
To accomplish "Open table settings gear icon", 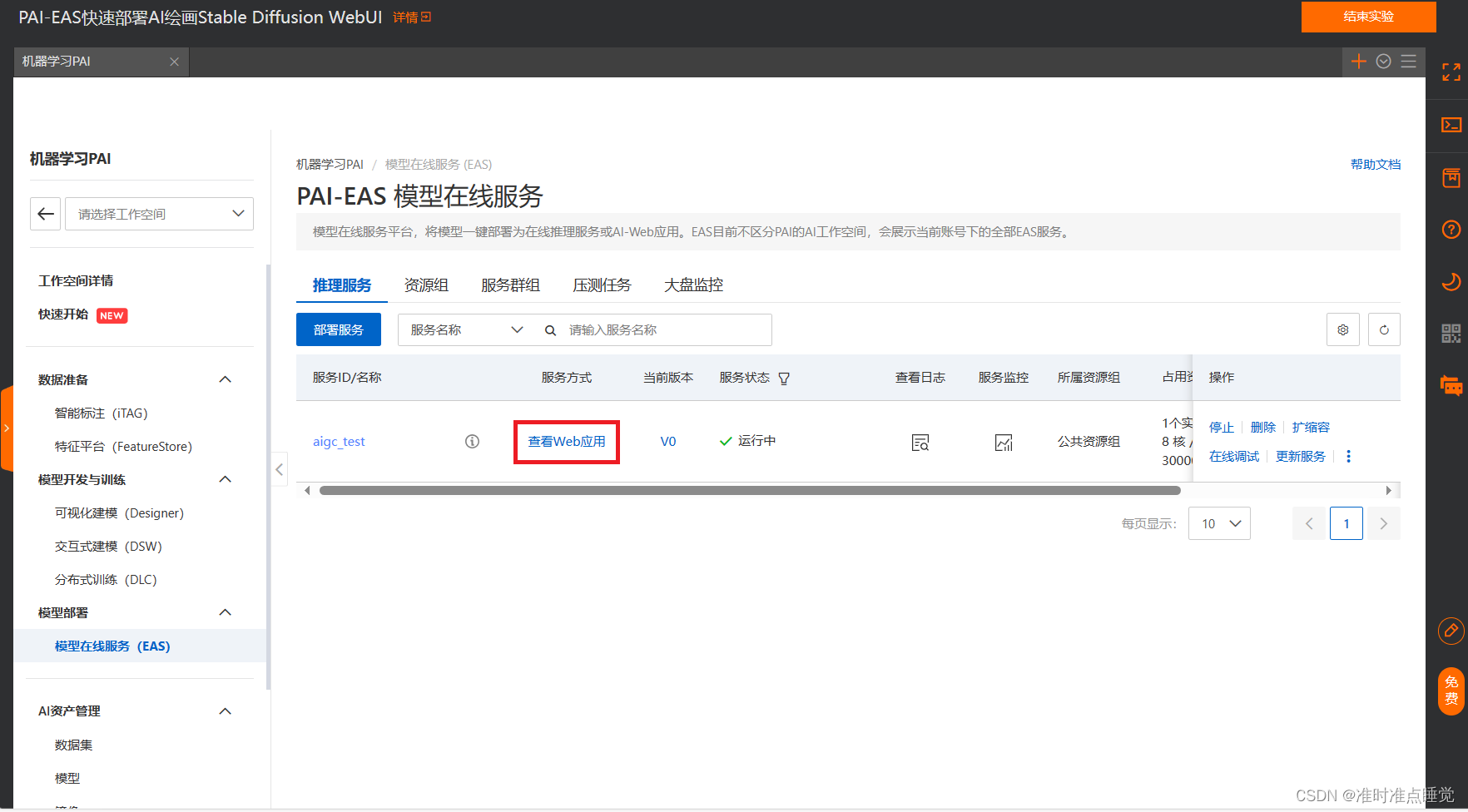I will click(1343, 329).
